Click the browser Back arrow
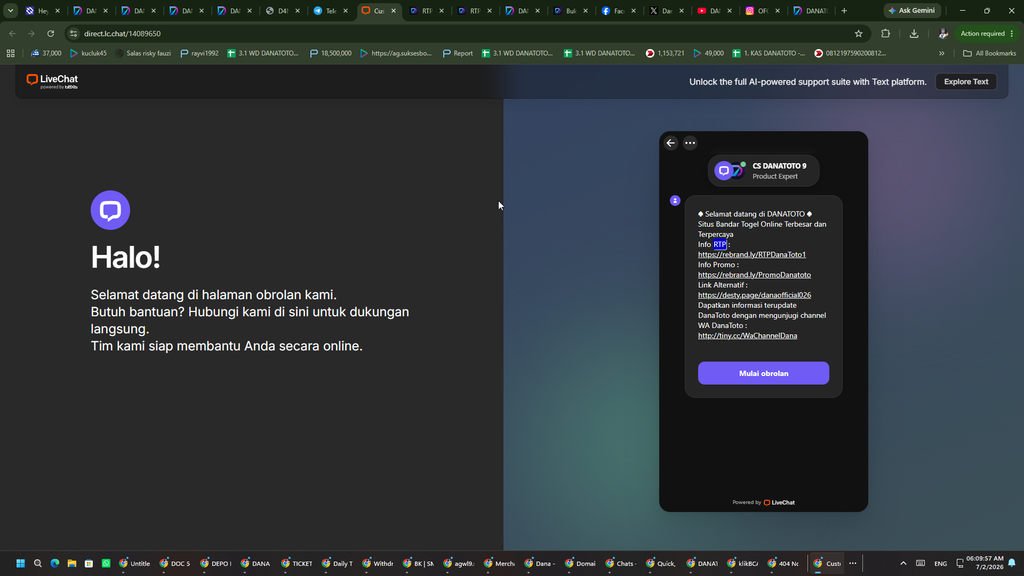Viewport: 1024px width, 576px height. [x=12, y=33]
